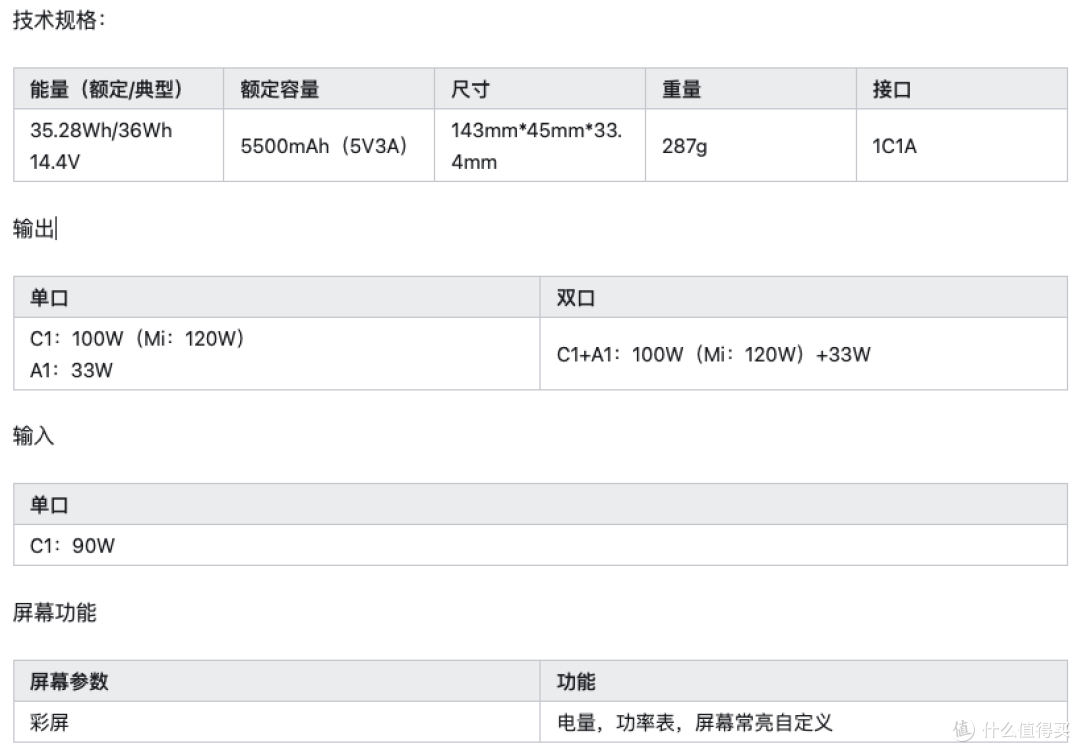1080x752 pixels.
Task: Click the 35.28Wh/36Wh 14.4V cell
Action: tap(118, 145)
